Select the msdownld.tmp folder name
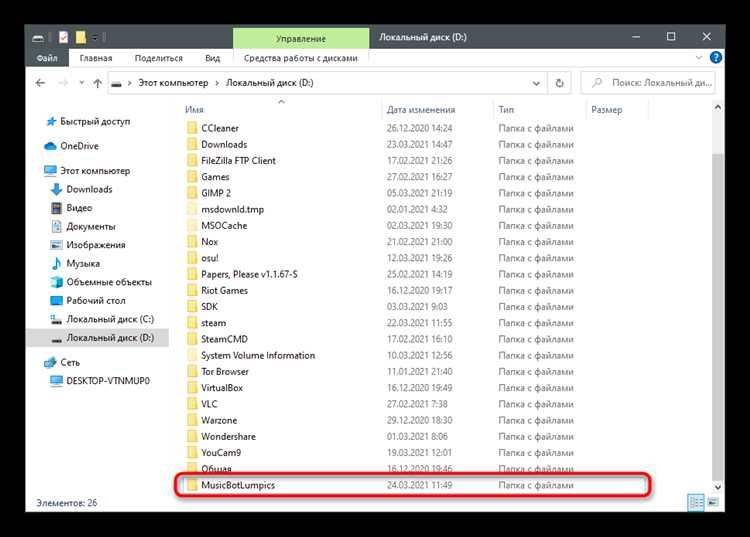 coord(232,209)
